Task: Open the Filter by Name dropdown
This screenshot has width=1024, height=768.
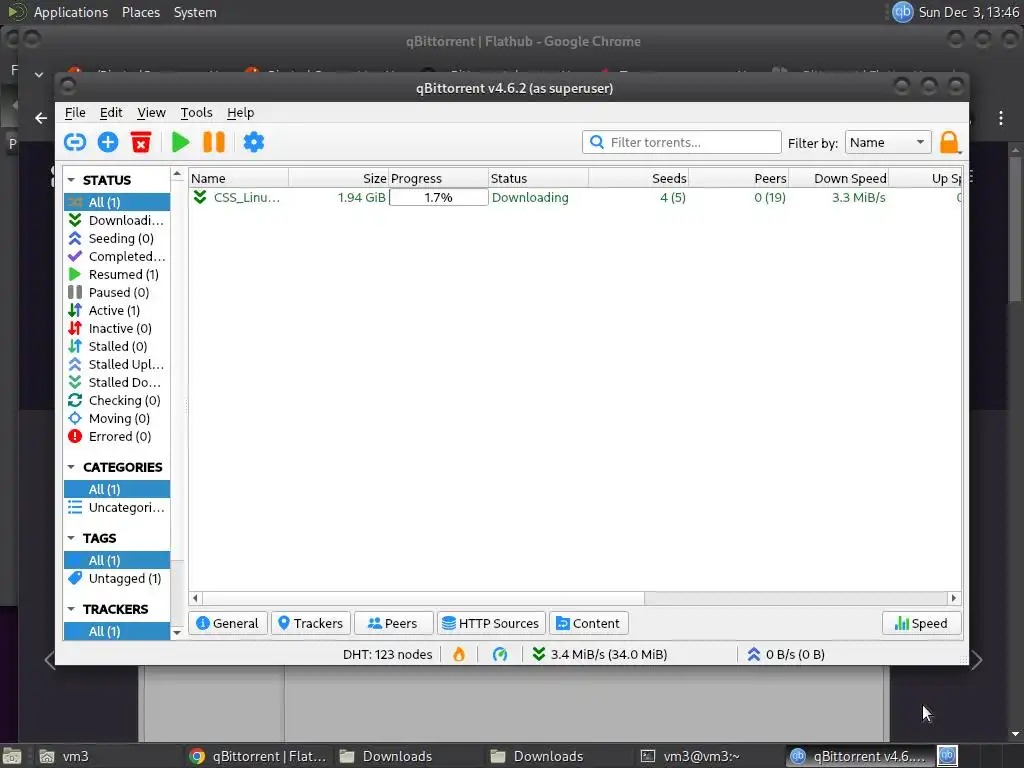Action: [x=888, y=142]
